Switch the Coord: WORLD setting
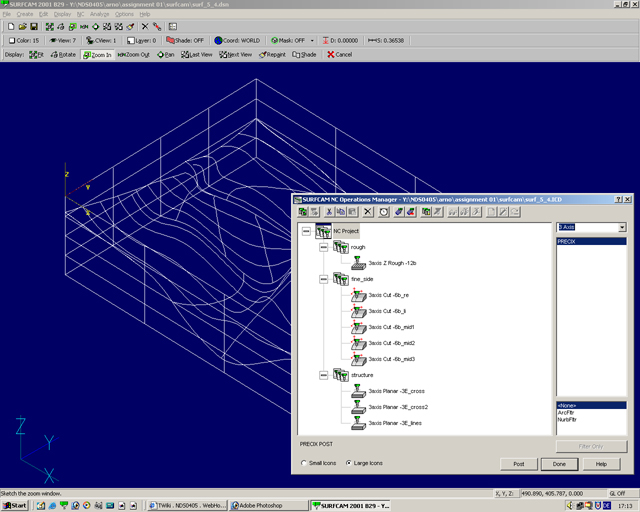This screenshot has height=512, width=640. tap(237, 40)
